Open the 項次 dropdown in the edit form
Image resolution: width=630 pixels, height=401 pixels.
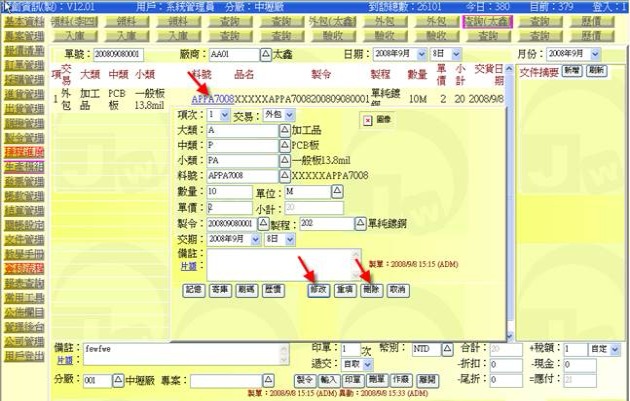coord(219,115)
